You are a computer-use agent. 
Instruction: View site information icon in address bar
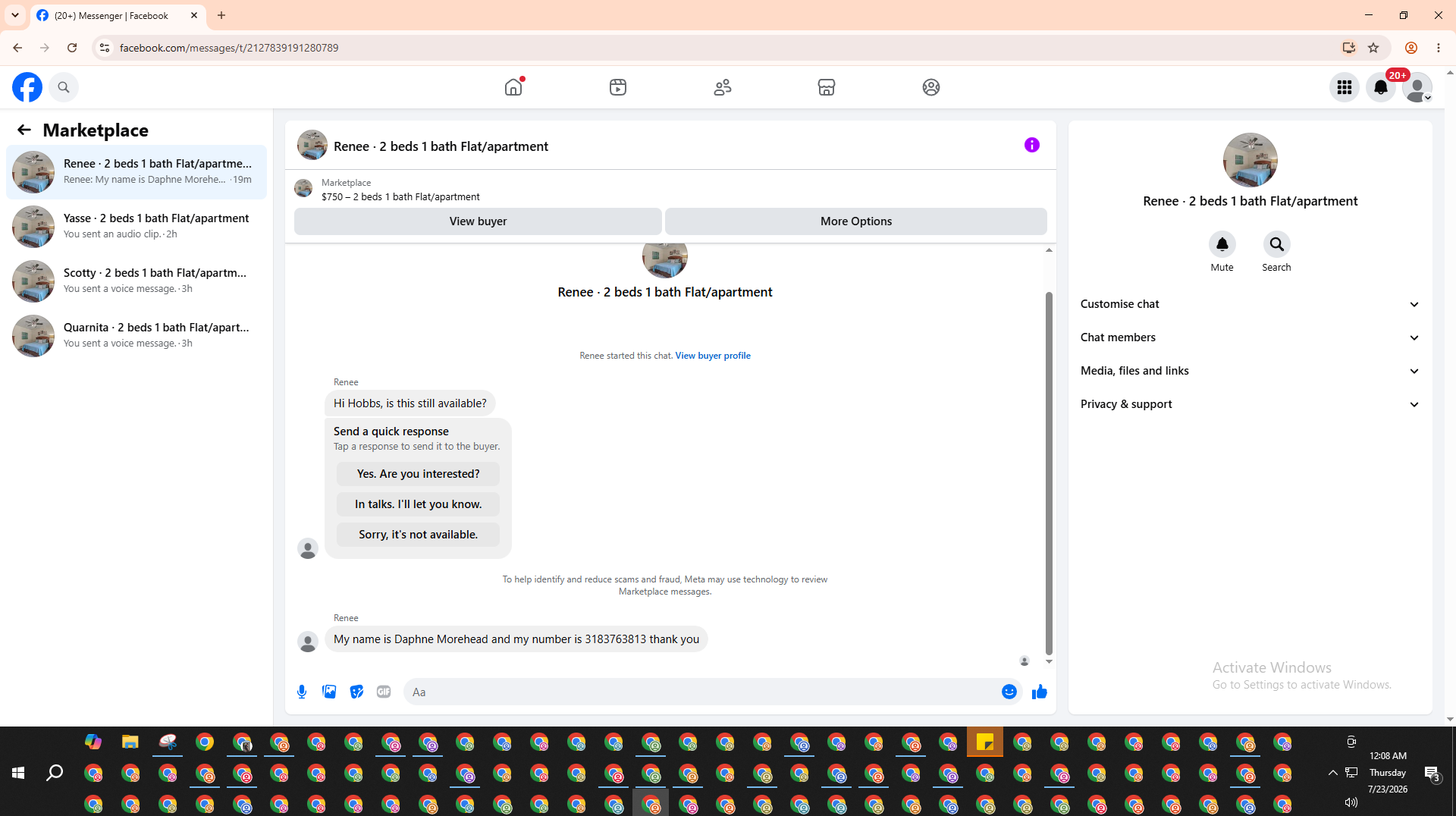[105, 48]
